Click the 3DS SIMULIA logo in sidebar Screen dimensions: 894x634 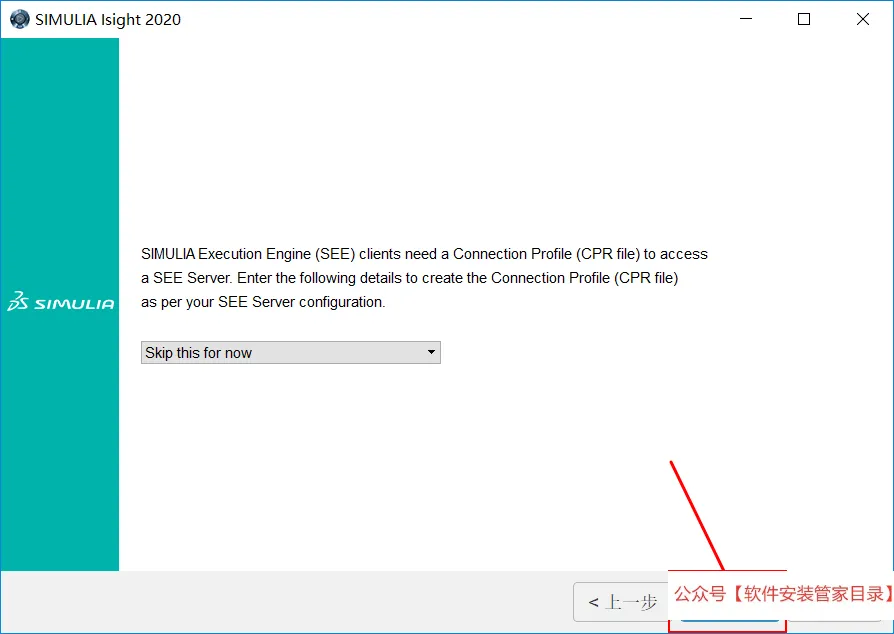point(60,302)
